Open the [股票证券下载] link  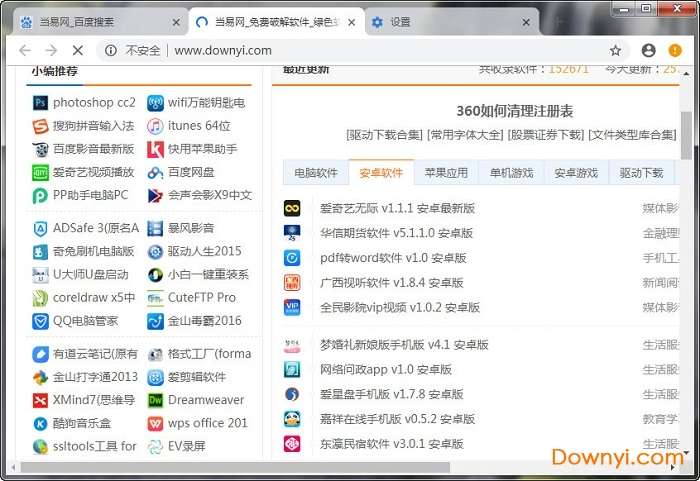click(x=546, y=135)
